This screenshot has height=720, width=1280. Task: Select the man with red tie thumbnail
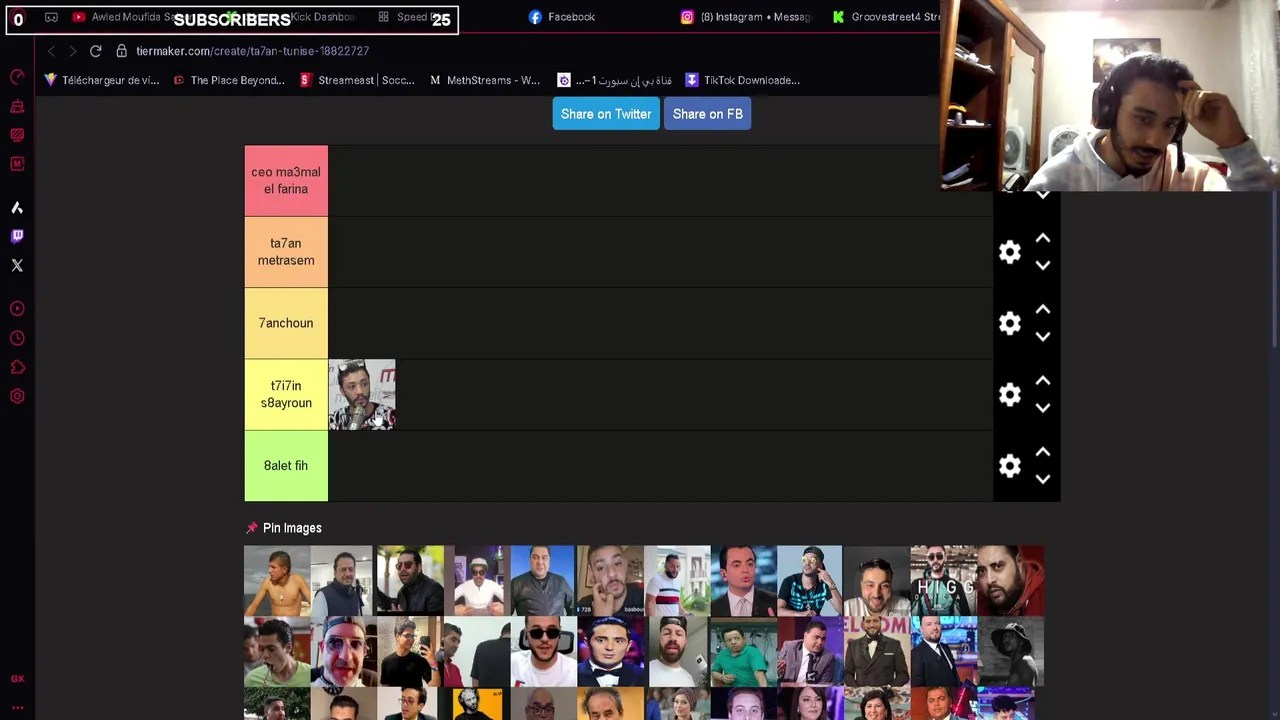click(743, 580)
